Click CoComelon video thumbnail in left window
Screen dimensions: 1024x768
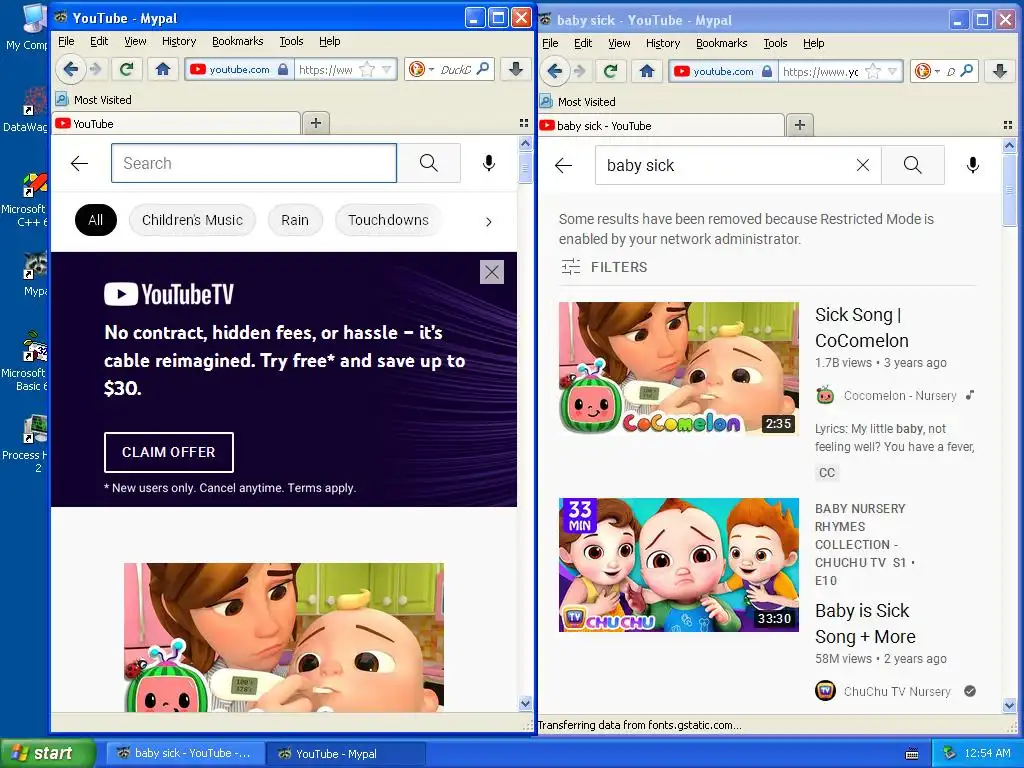(x=283, y=637)
